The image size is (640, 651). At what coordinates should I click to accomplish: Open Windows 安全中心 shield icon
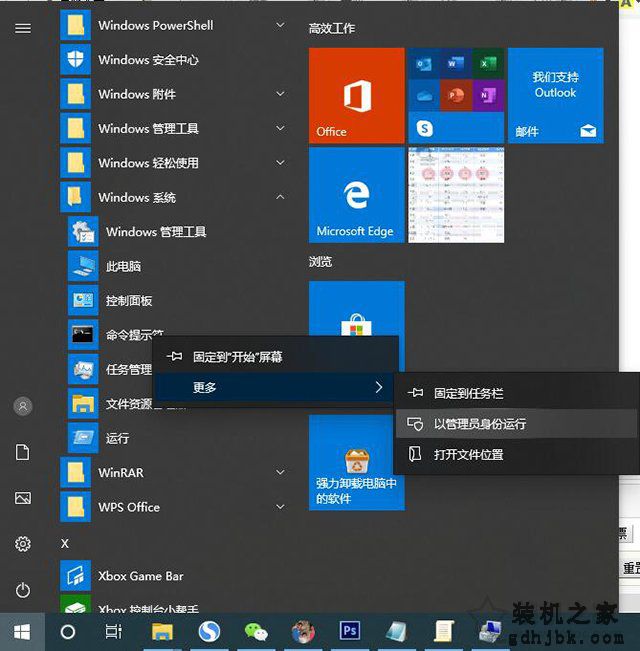point(76,59)
